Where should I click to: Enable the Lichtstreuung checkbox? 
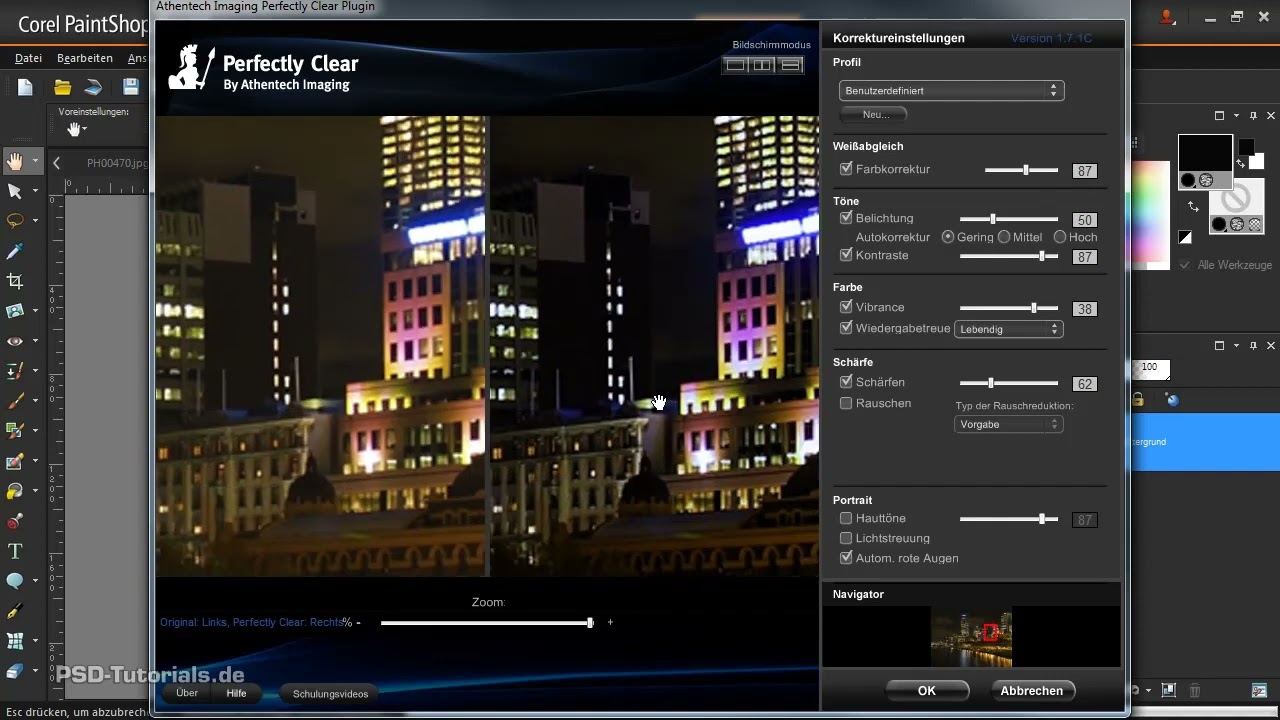click(x=847, y=538)
